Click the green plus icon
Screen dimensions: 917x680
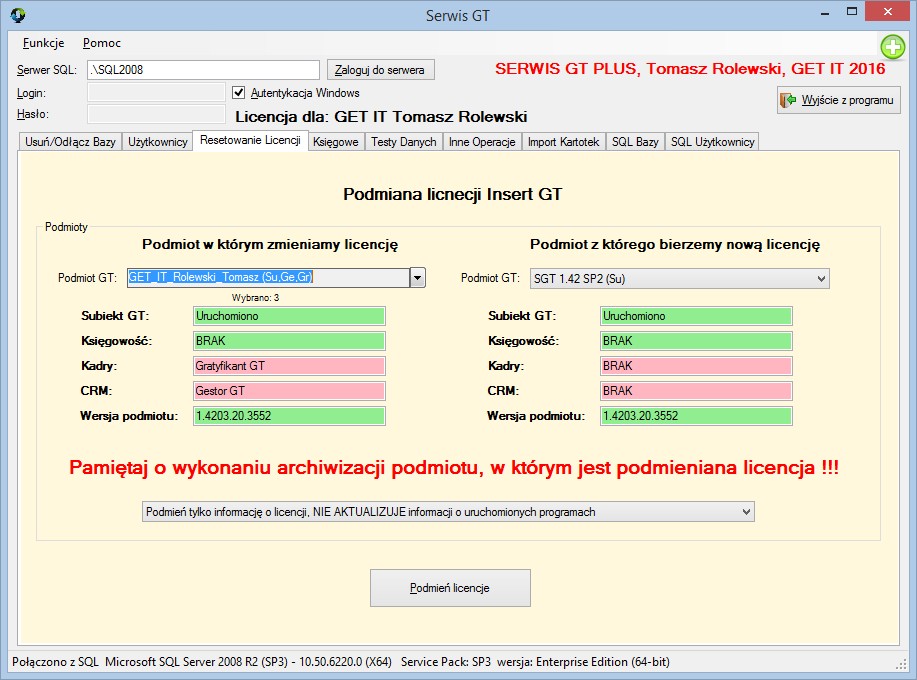coord(892,47)
